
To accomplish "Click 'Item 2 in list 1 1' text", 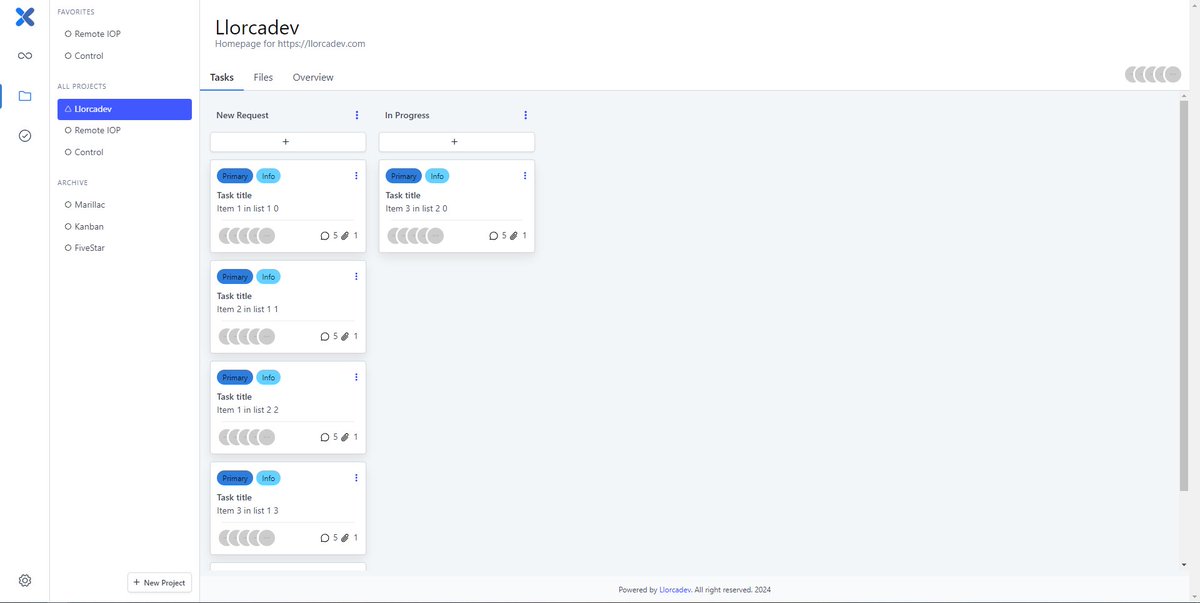I will pyautogui.click(x=248, y=309).
